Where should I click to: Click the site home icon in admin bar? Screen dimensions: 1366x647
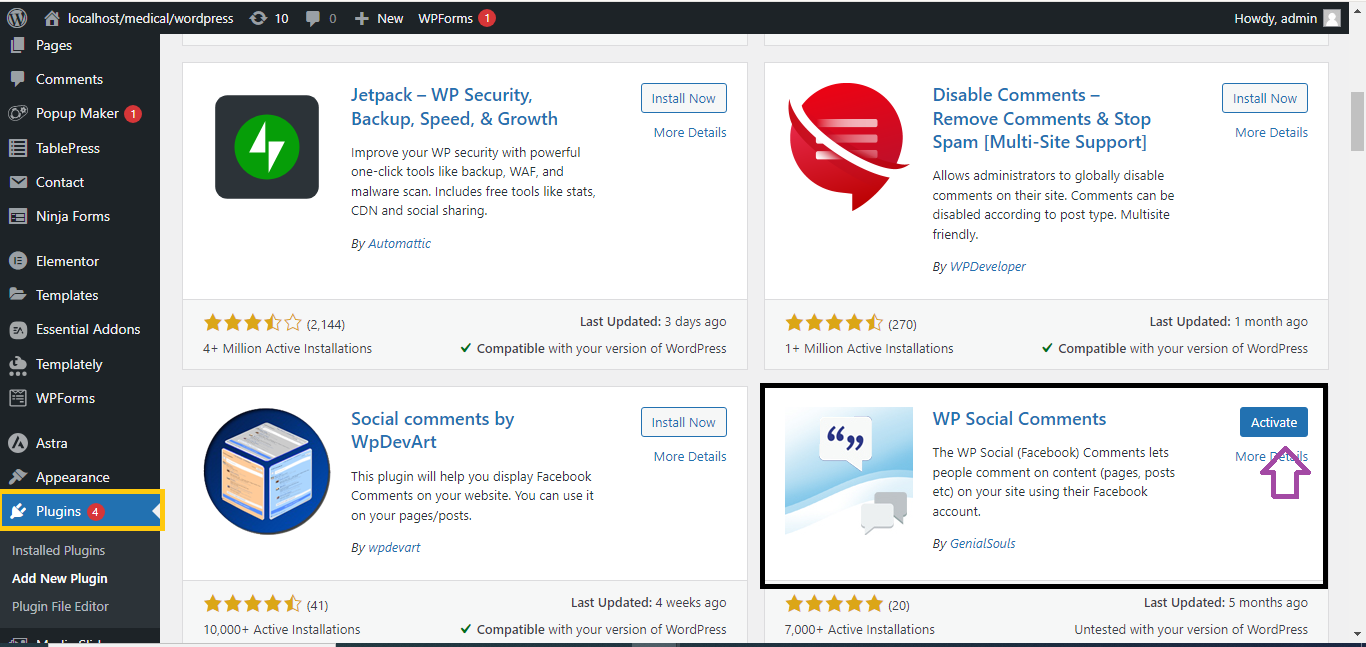coord(52,18)
